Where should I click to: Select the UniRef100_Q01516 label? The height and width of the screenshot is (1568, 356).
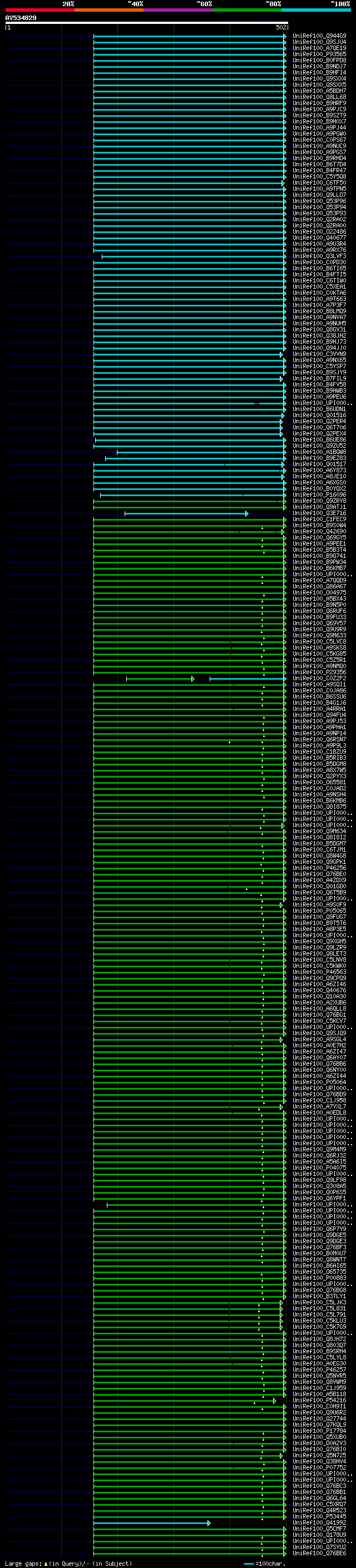319,415
